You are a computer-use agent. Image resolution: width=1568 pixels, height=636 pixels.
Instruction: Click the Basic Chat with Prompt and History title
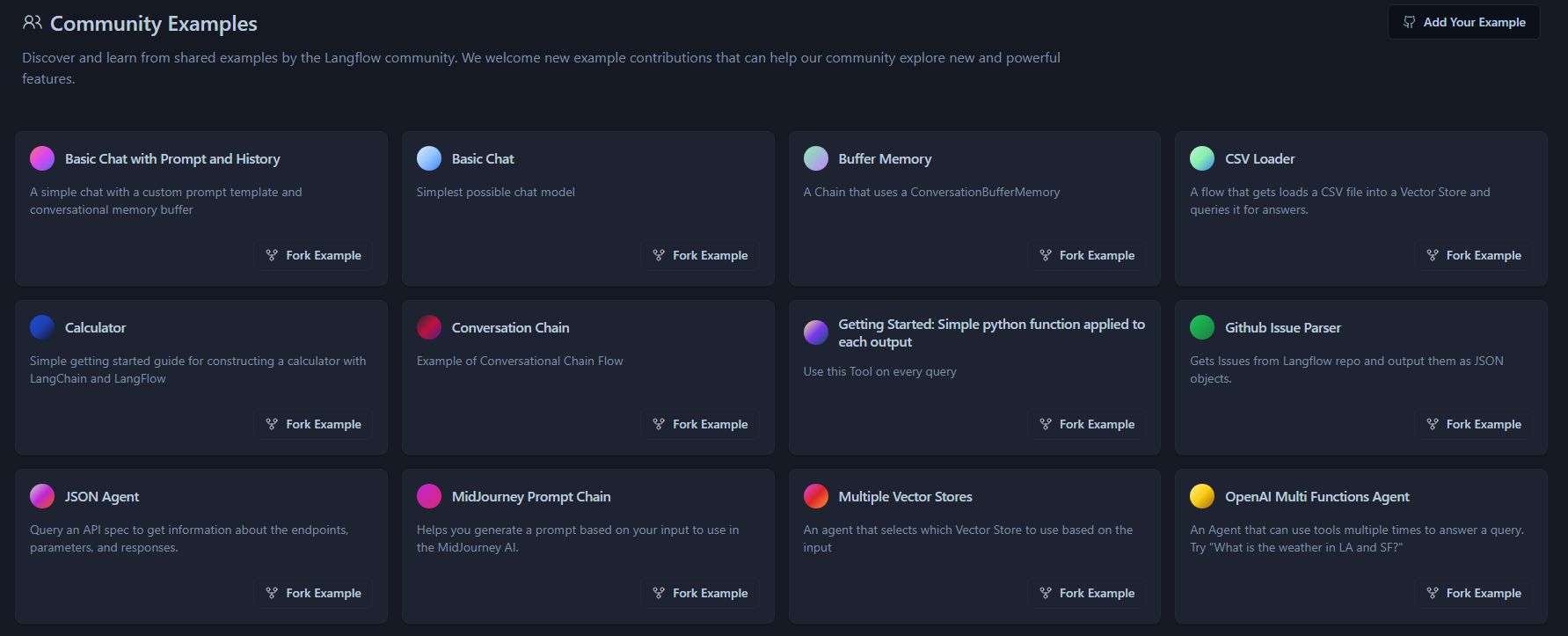click(172, 159)
